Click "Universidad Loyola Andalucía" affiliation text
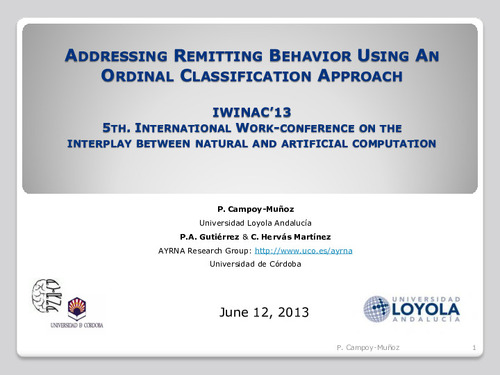Image resolution: width=500 pixels, height=375 pixels. tap(255, 223)
